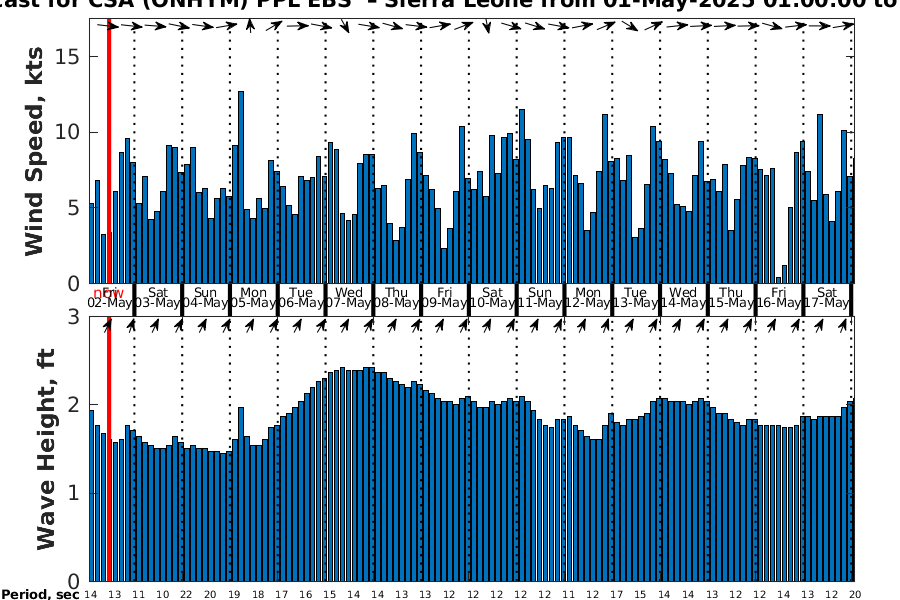Click the 1 tick on Wave Height axis
This screenshot has width=900, height=600.
click(74, 493)
